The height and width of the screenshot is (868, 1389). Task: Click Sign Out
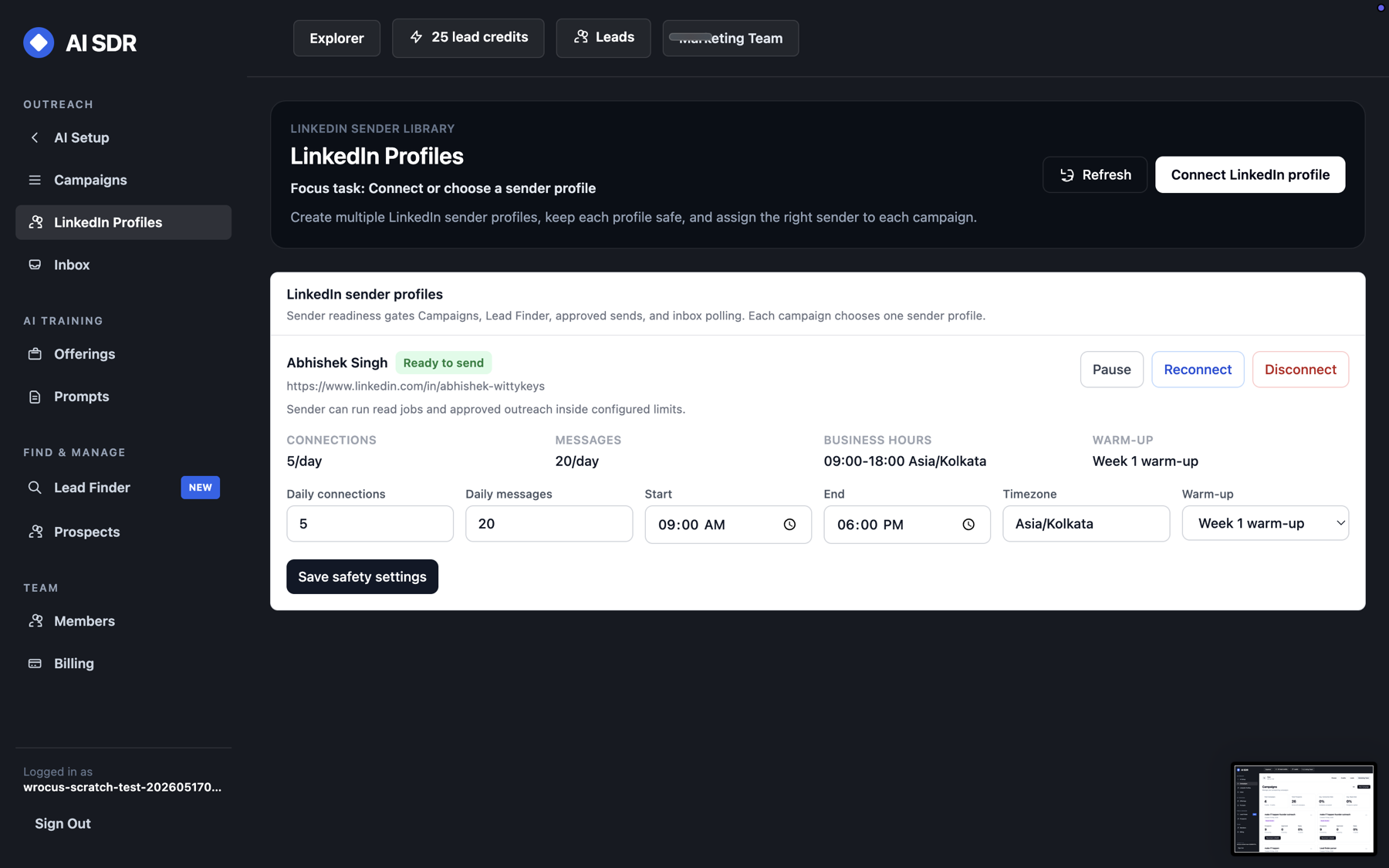point(63,824)
